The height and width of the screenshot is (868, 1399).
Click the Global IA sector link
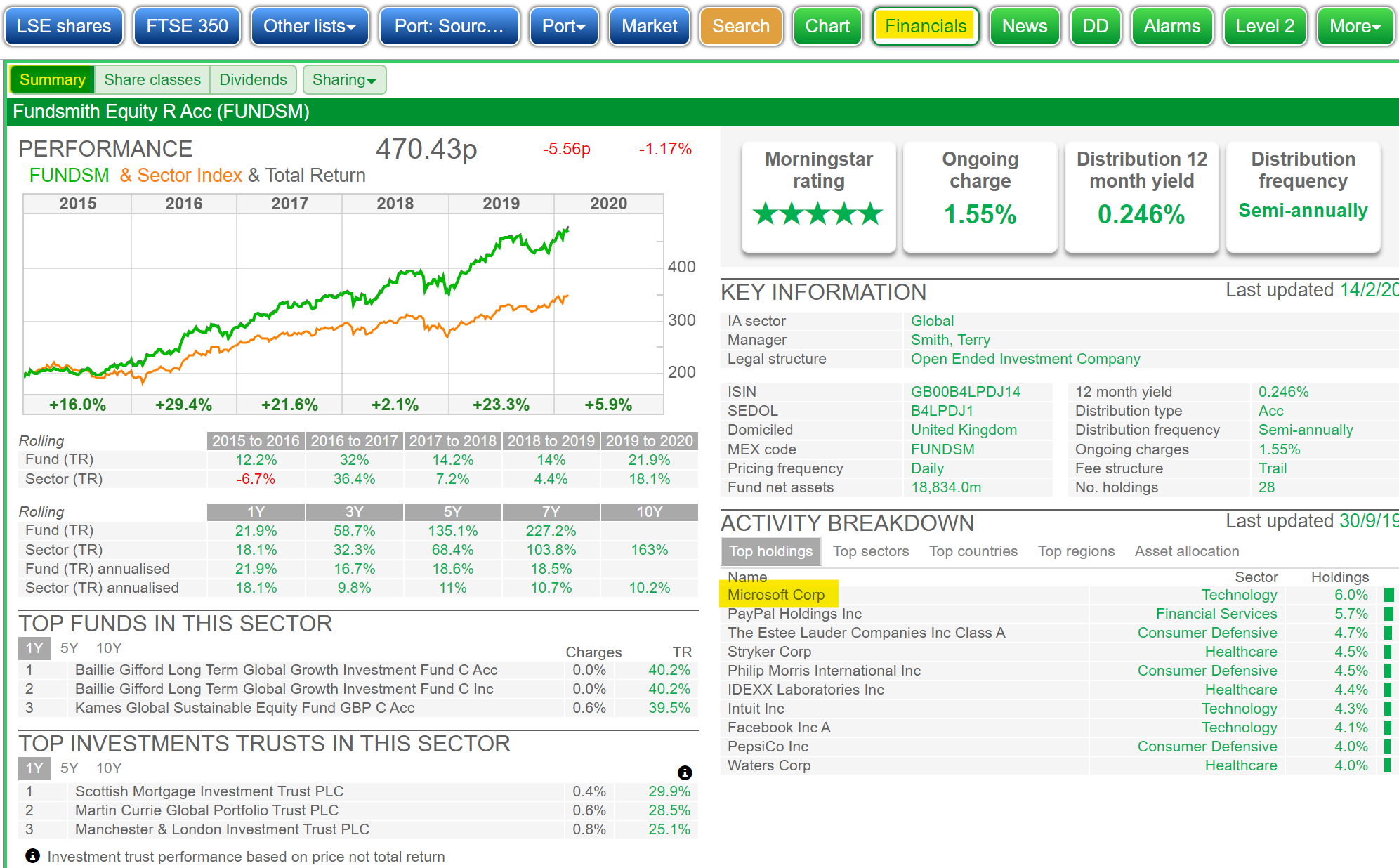(x=932, y=321)
